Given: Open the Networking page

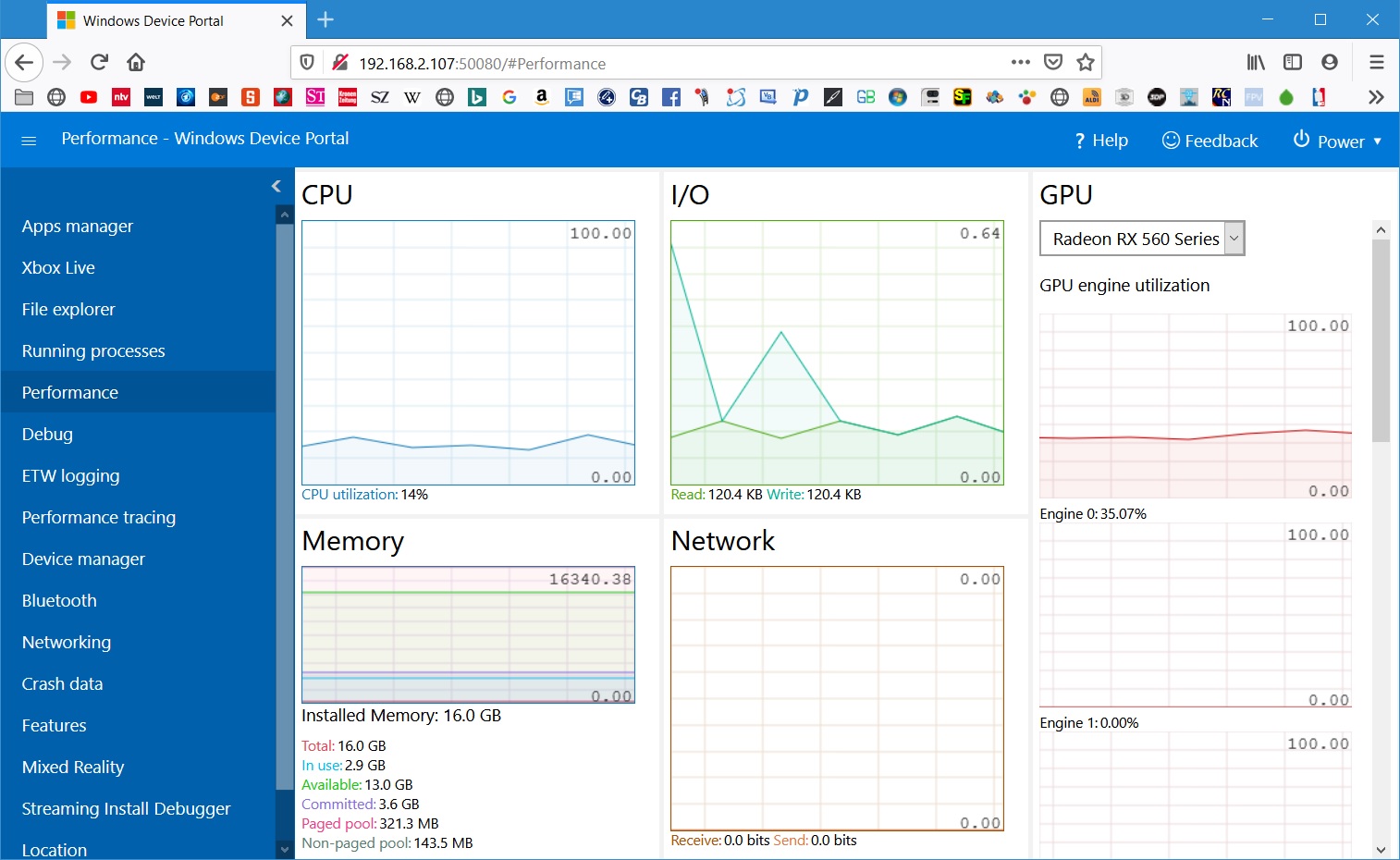Looking at the screenshot, I should coord(67,643).
